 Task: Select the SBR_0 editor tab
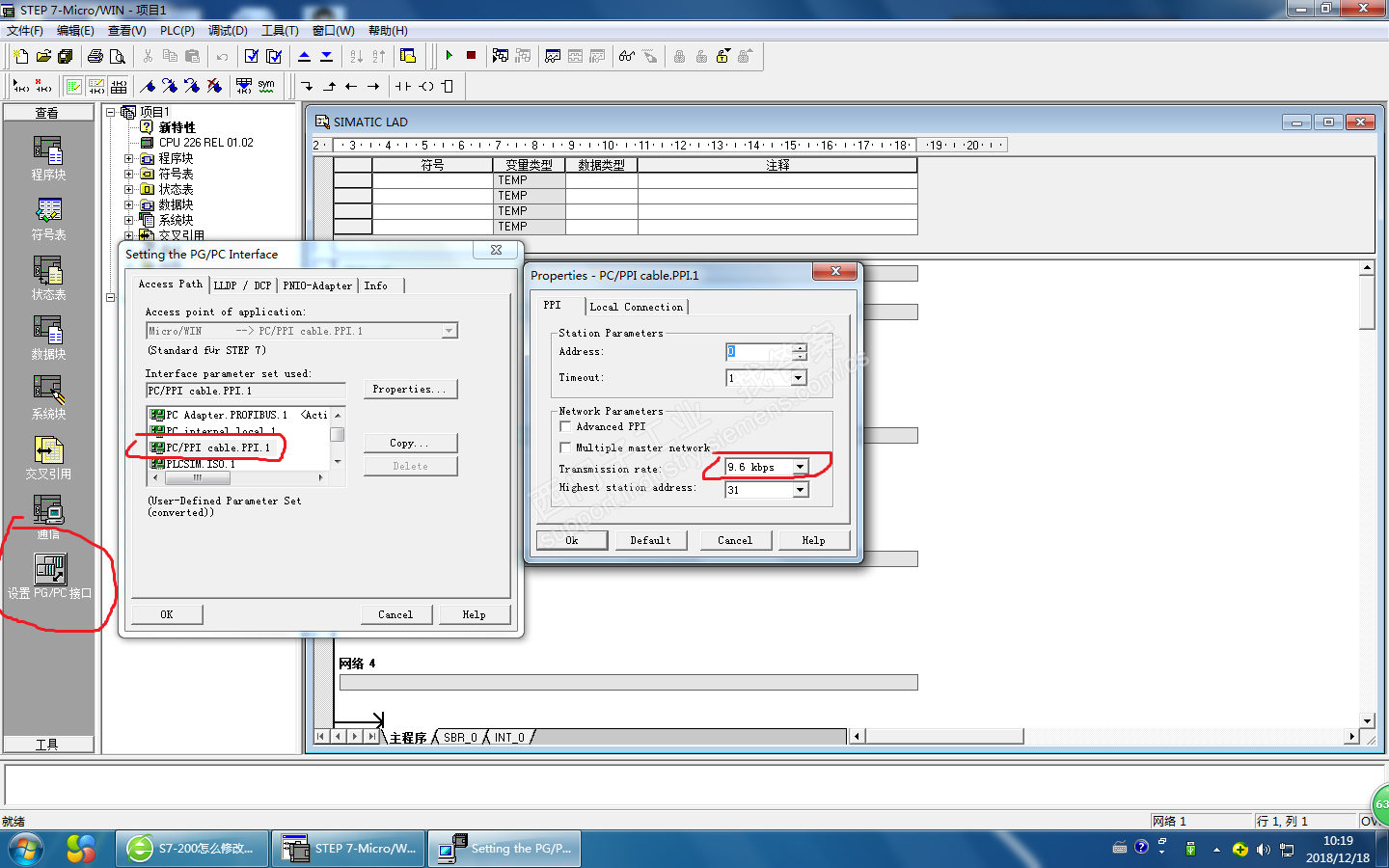pos(460,738)
